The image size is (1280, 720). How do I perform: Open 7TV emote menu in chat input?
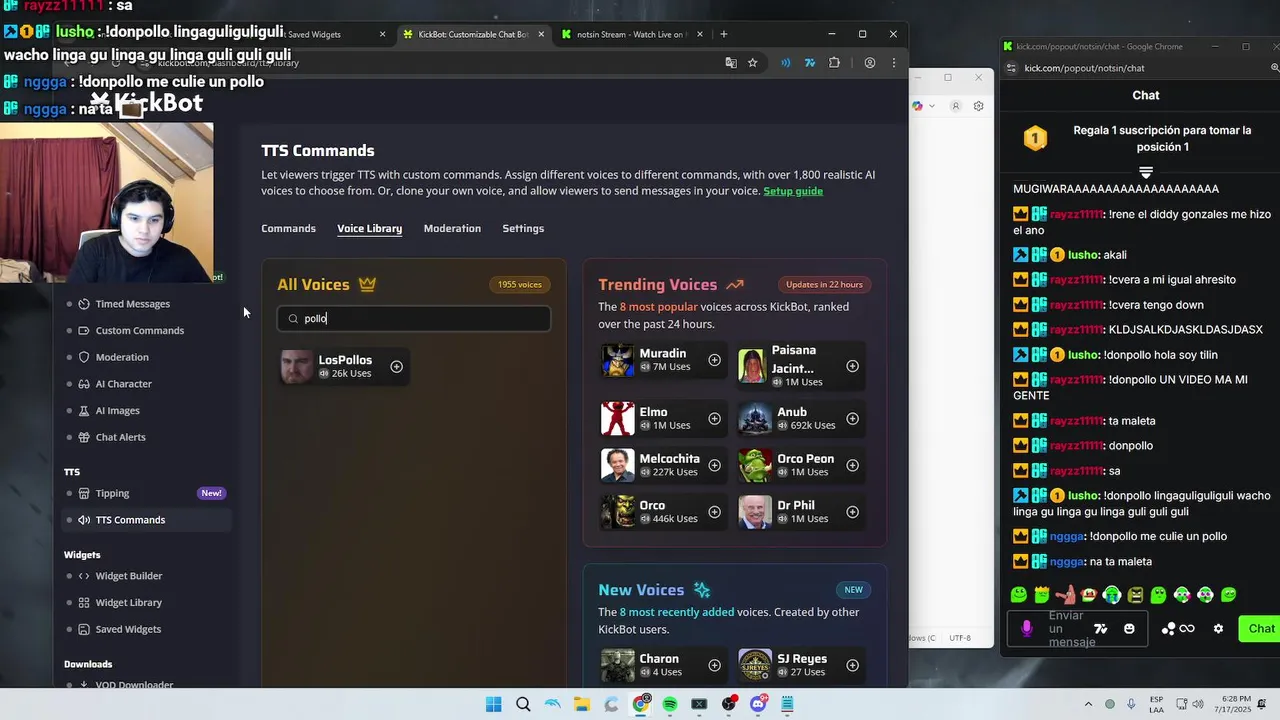pos(1101,629)
